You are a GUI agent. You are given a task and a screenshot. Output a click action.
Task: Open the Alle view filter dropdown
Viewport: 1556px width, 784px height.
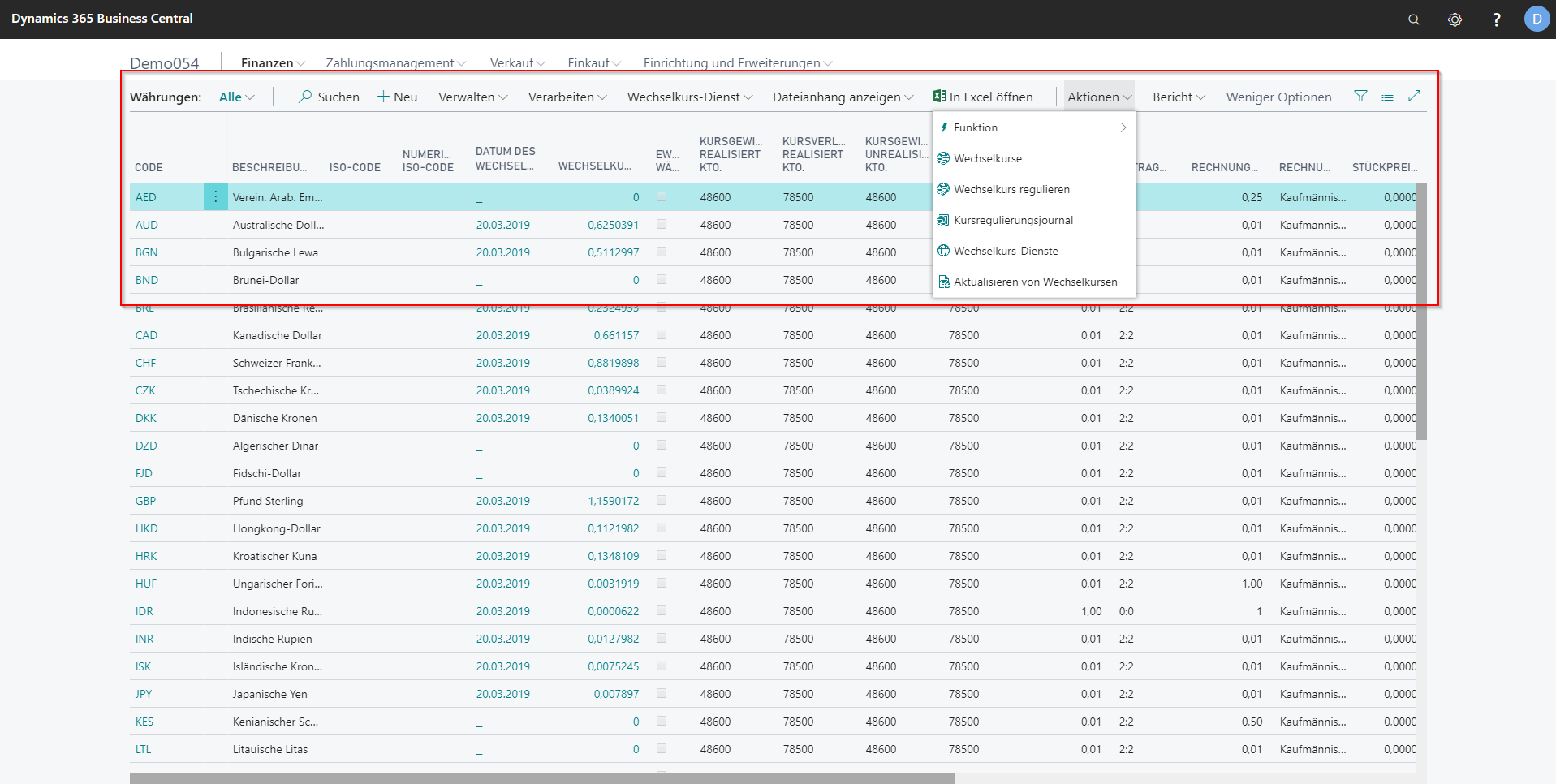point(236,97)
